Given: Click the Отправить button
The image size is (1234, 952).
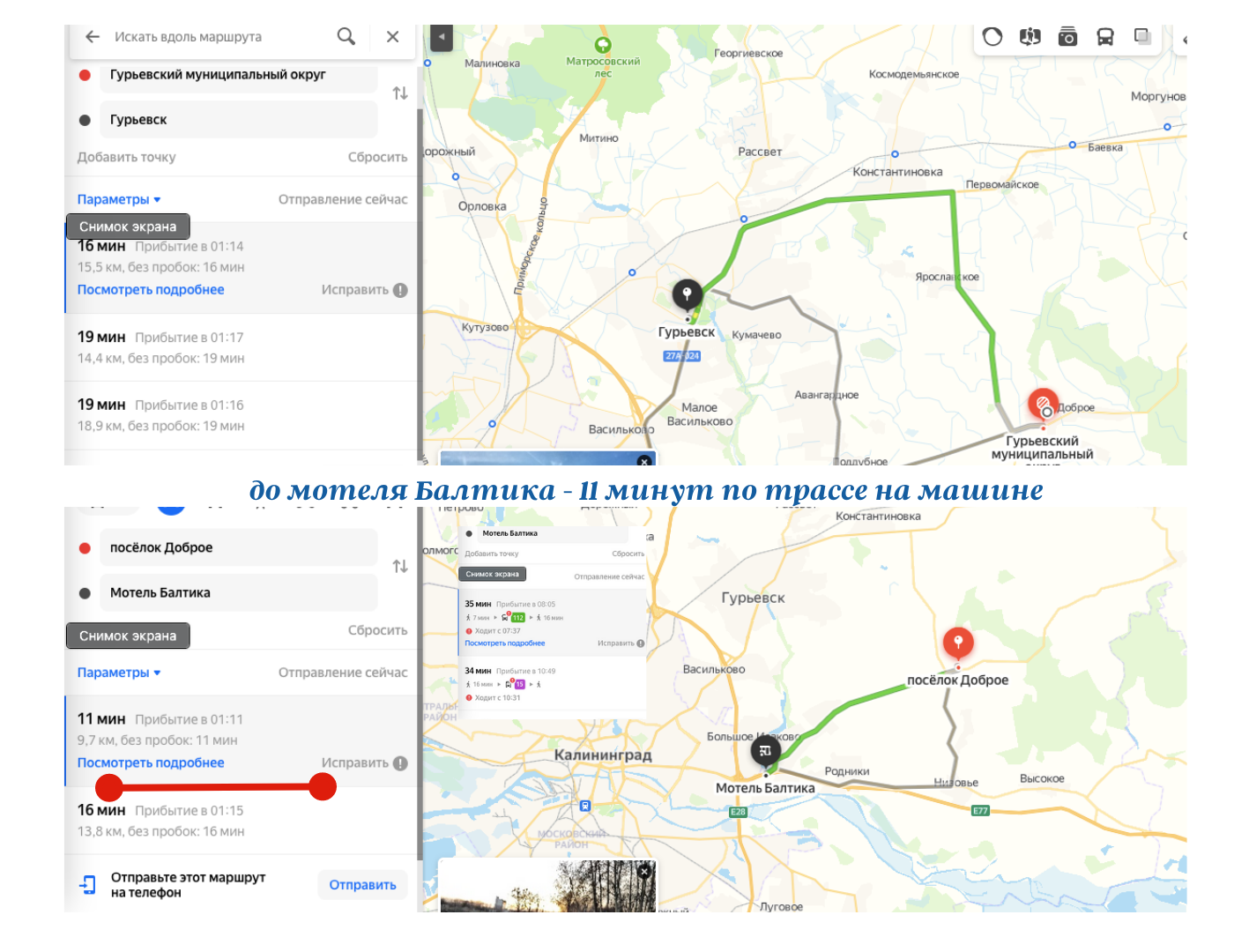Looking at the screenshot, I should (x=362, y=884).
